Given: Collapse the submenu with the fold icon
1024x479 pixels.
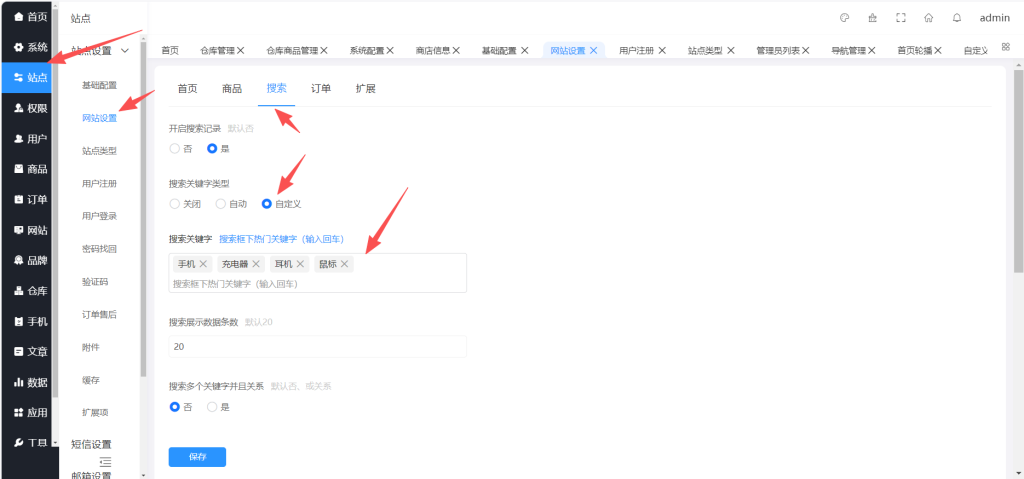Looking at the screenshot, I should (106, 461).
